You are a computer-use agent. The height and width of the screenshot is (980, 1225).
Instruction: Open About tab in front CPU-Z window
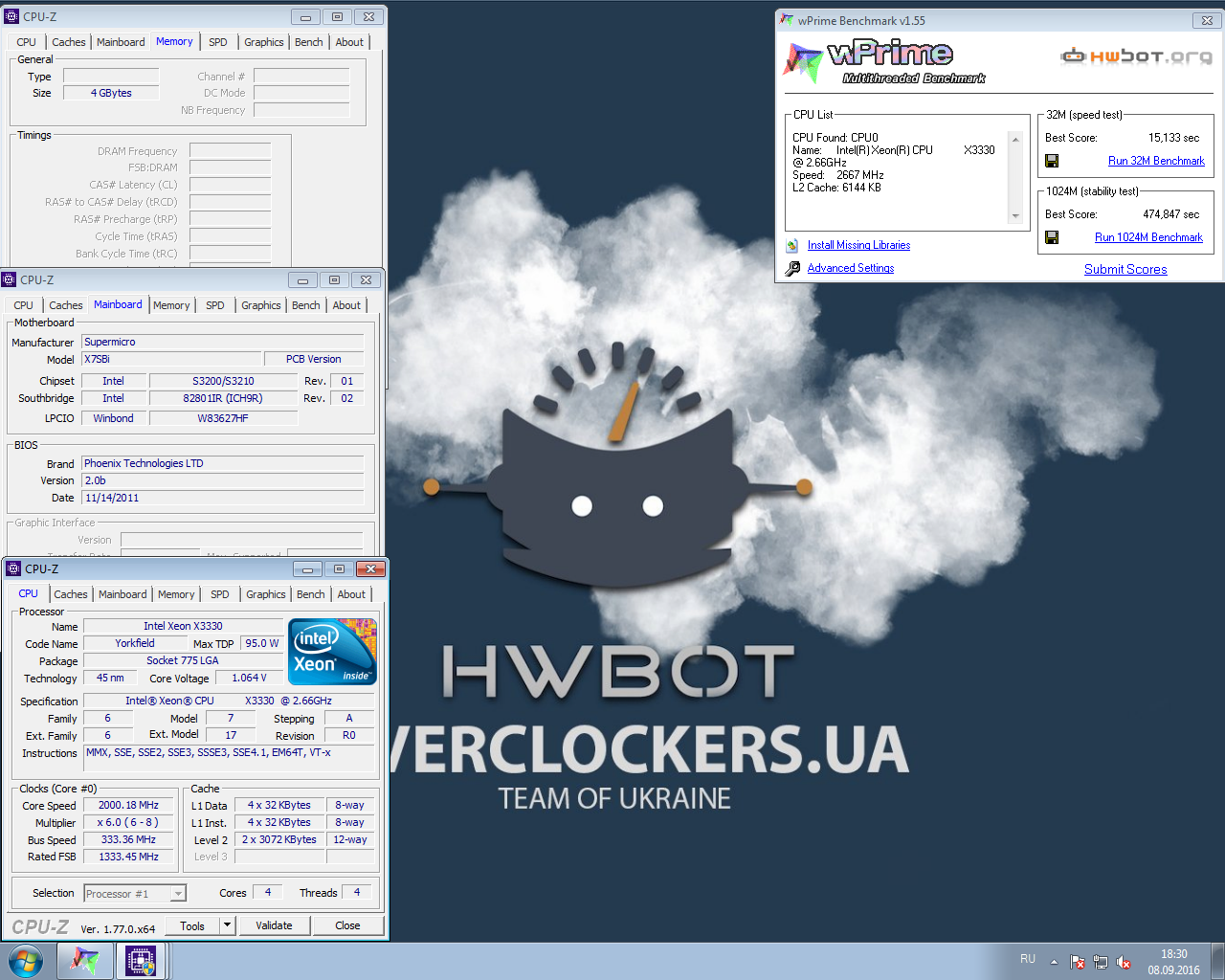[351, 594]
